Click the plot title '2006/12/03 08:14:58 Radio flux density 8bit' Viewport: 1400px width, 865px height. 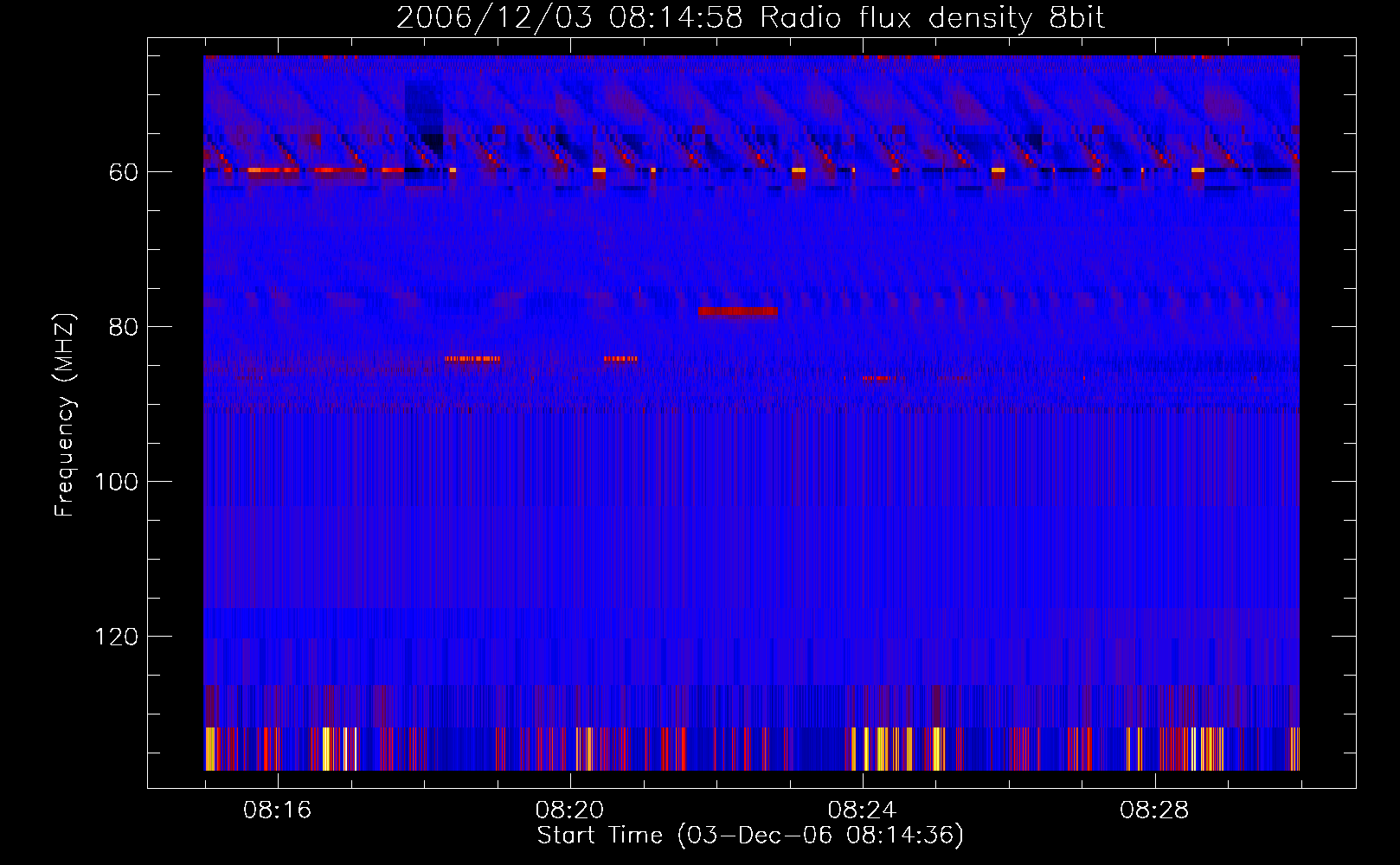(x=750, y=18)
